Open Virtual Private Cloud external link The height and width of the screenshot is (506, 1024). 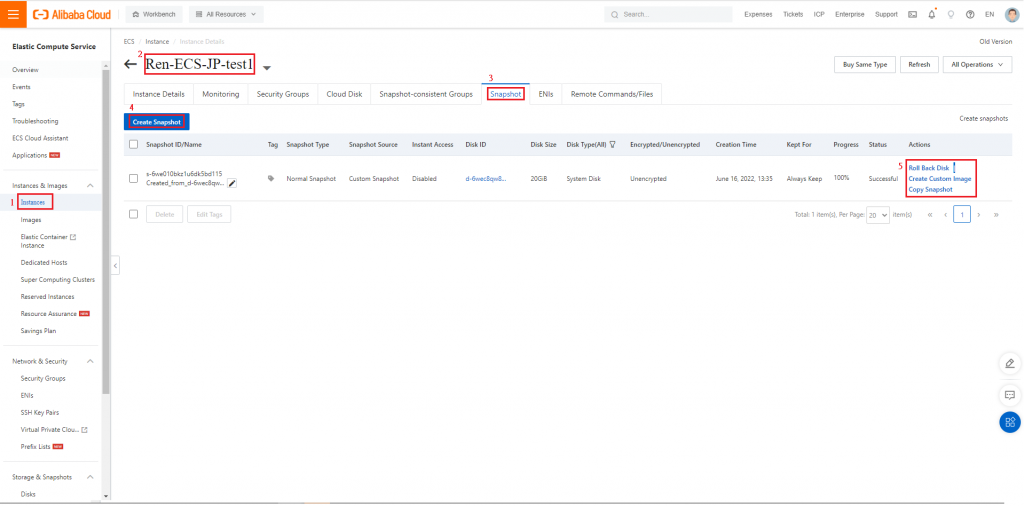click(84, 430)
